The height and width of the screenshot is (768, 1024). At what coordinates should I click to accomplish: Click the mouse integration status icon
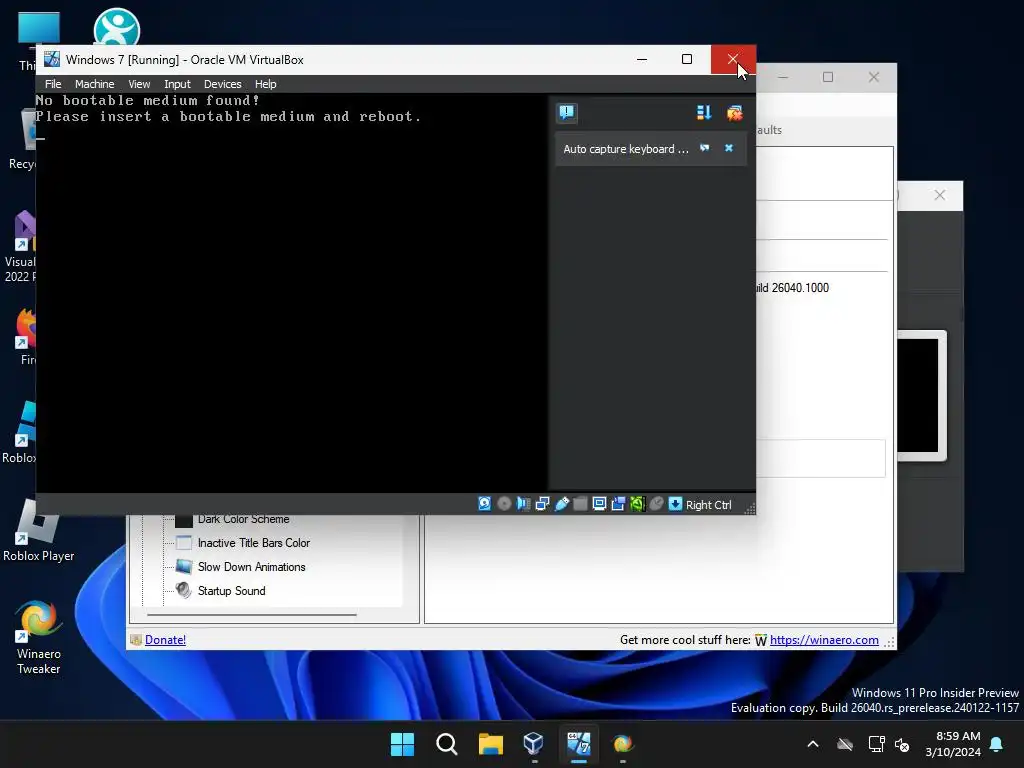(656, 504)
